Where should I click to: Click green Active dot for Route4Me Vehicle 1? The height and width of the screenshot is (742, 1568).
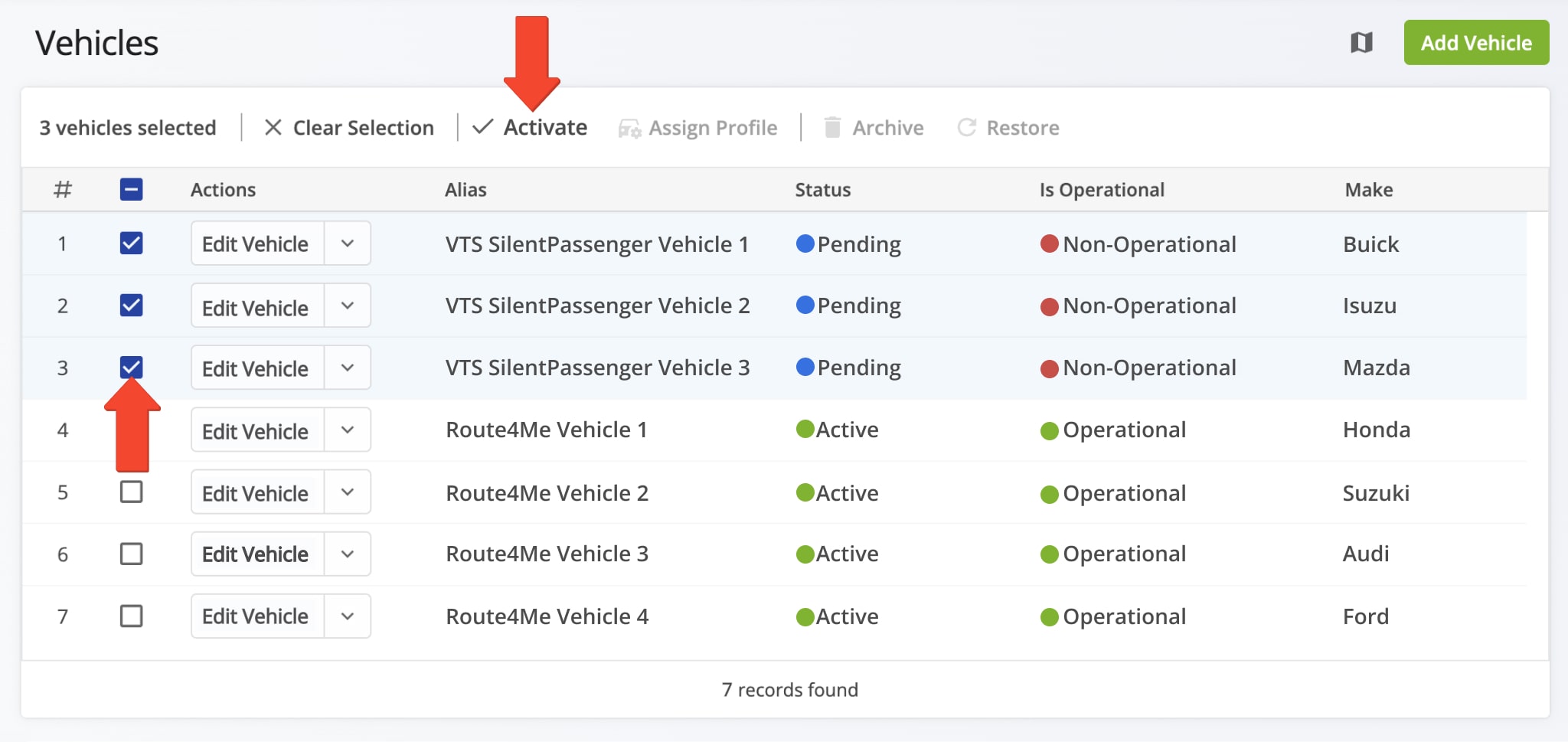tap(805, 429)
